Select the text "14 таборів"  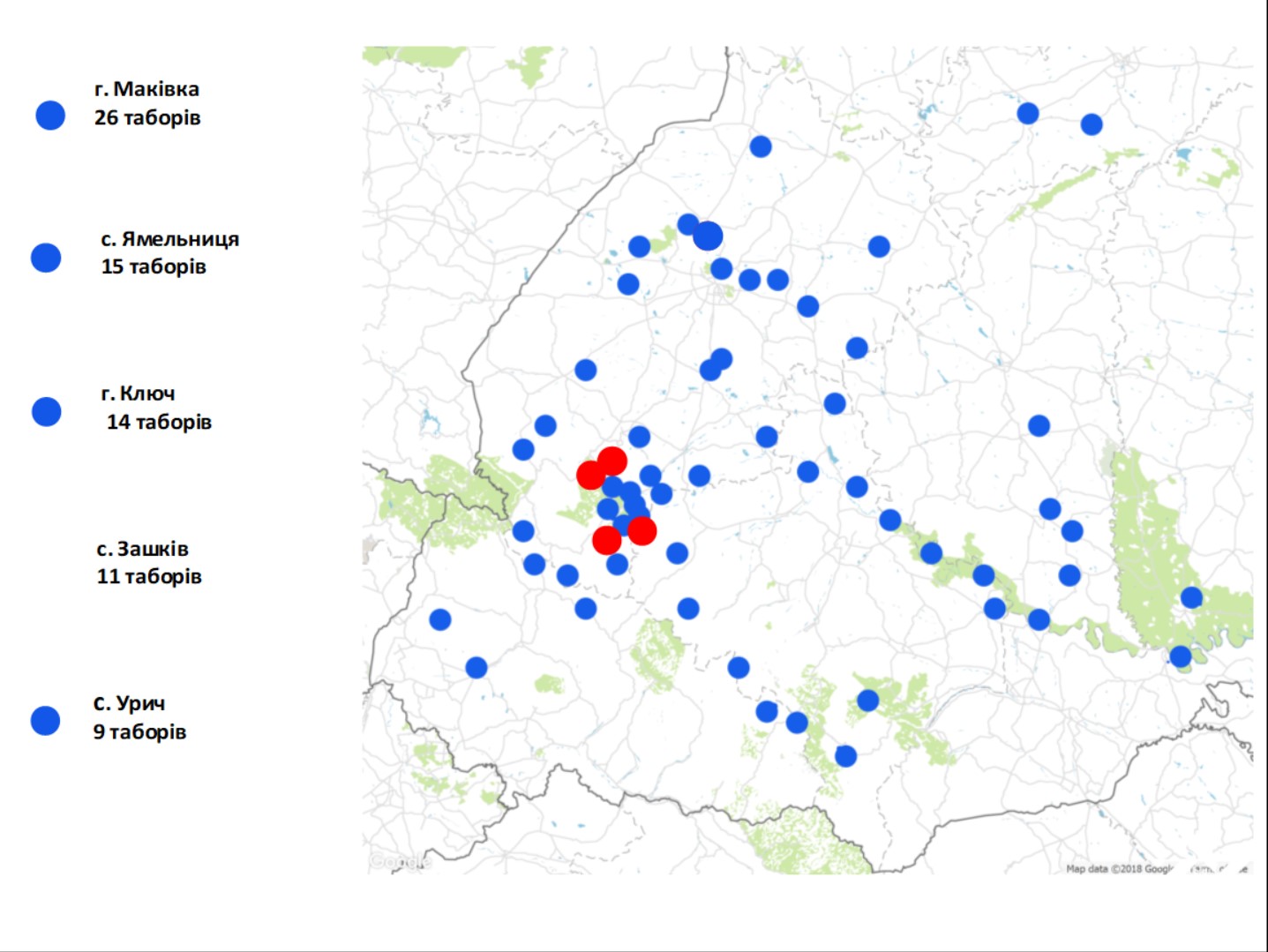[160, 422]
